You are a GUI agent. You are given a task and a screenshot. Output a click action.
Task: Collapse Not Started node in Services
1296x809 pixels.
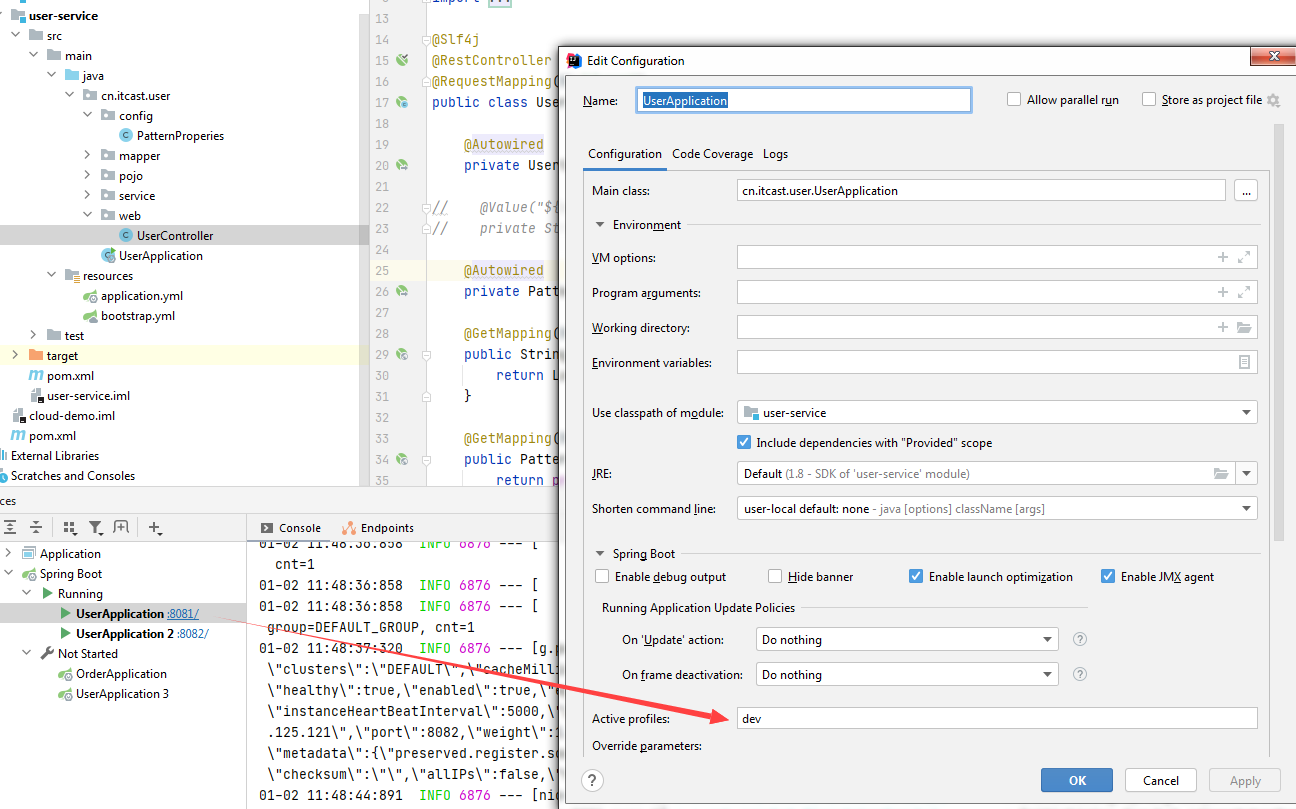click(x=27, y=653)
